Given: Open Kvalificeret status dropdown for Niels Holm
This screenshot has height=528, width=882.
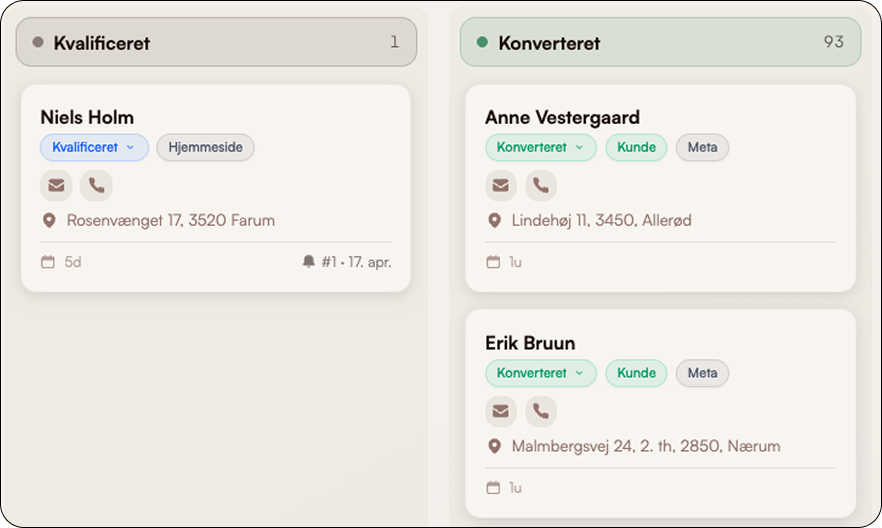Looking at the screenshot, I should click(x=94, y=148).
